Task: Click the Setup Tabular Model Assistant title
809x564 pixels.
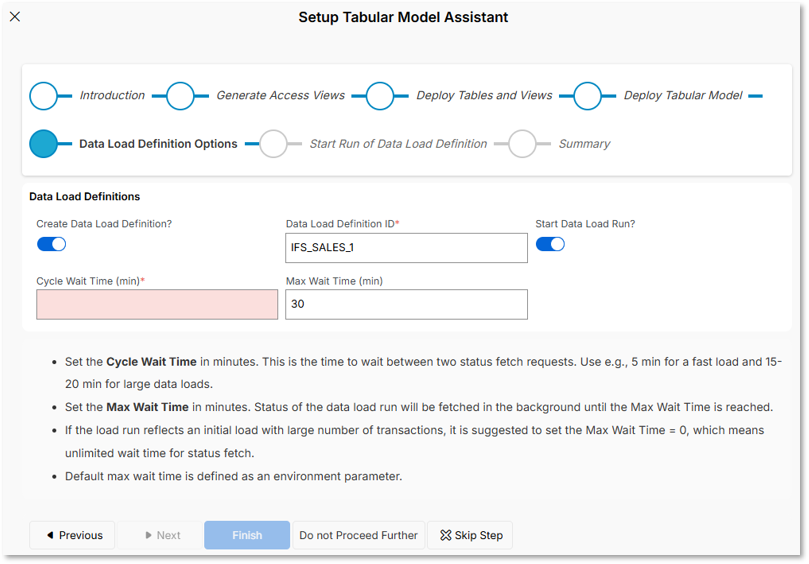Action: click(x=403, y=17)
